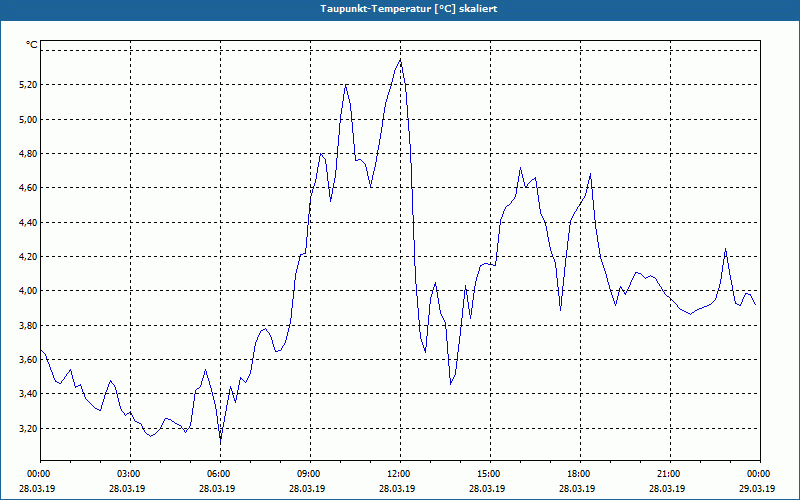Click the '15:00' time label
800x500 pixels.
coord(490,474)
